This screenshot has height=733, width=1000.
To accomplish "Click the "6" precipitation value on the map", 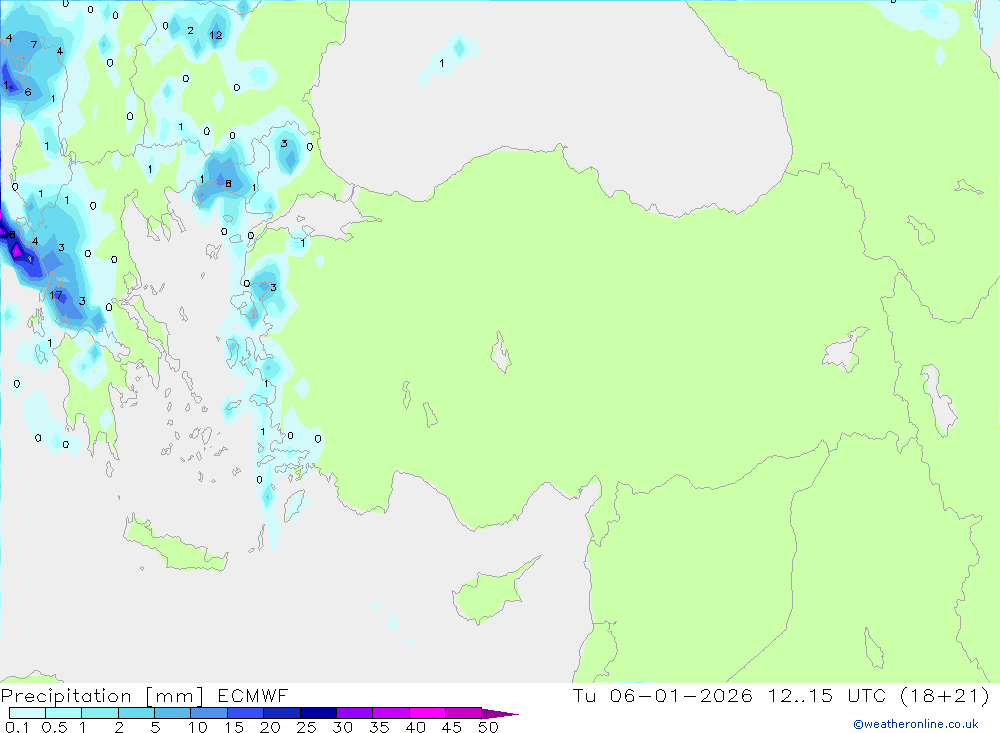I will tap(28, 92).
